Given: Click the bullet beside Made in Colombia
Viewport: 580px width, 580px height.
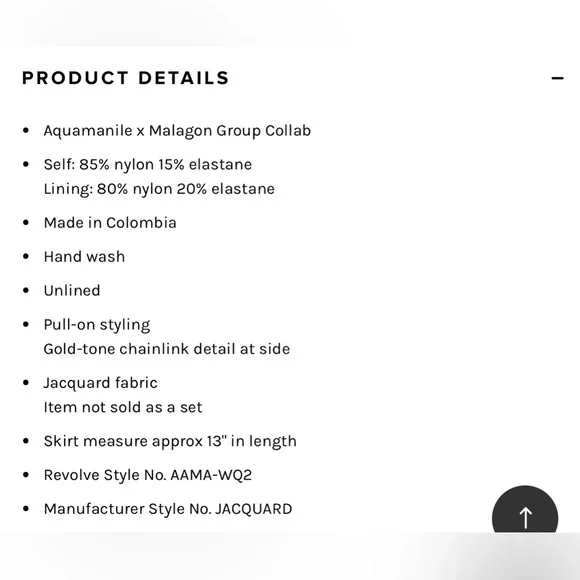Looking at the screenshot, I should pyautogui.click(x=26, y=223).
